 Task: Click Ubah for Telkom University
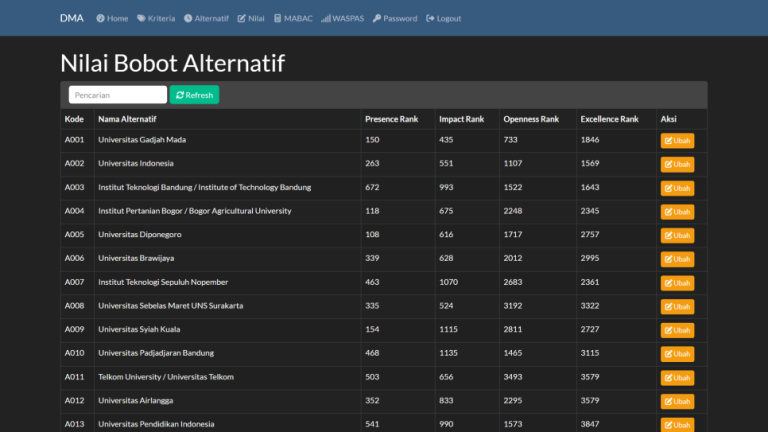(677, 378)
